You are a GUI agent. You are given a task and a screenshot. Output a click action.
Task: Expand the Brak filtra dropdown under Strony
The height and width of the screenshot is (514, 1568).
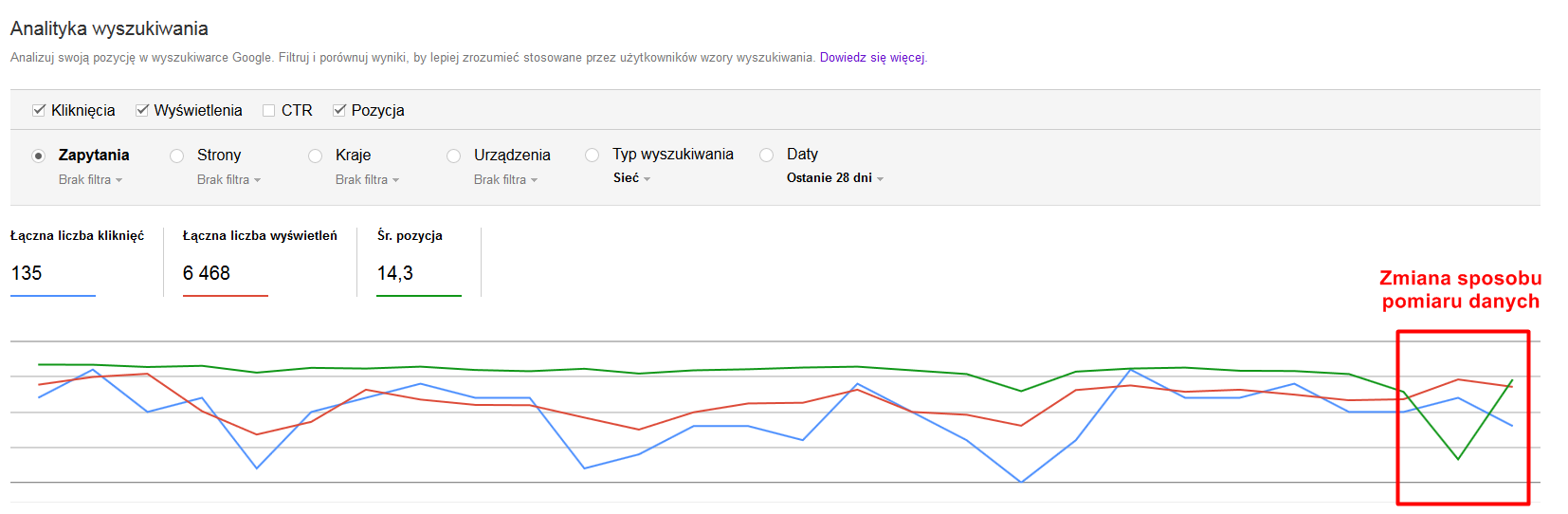point(229,179)
